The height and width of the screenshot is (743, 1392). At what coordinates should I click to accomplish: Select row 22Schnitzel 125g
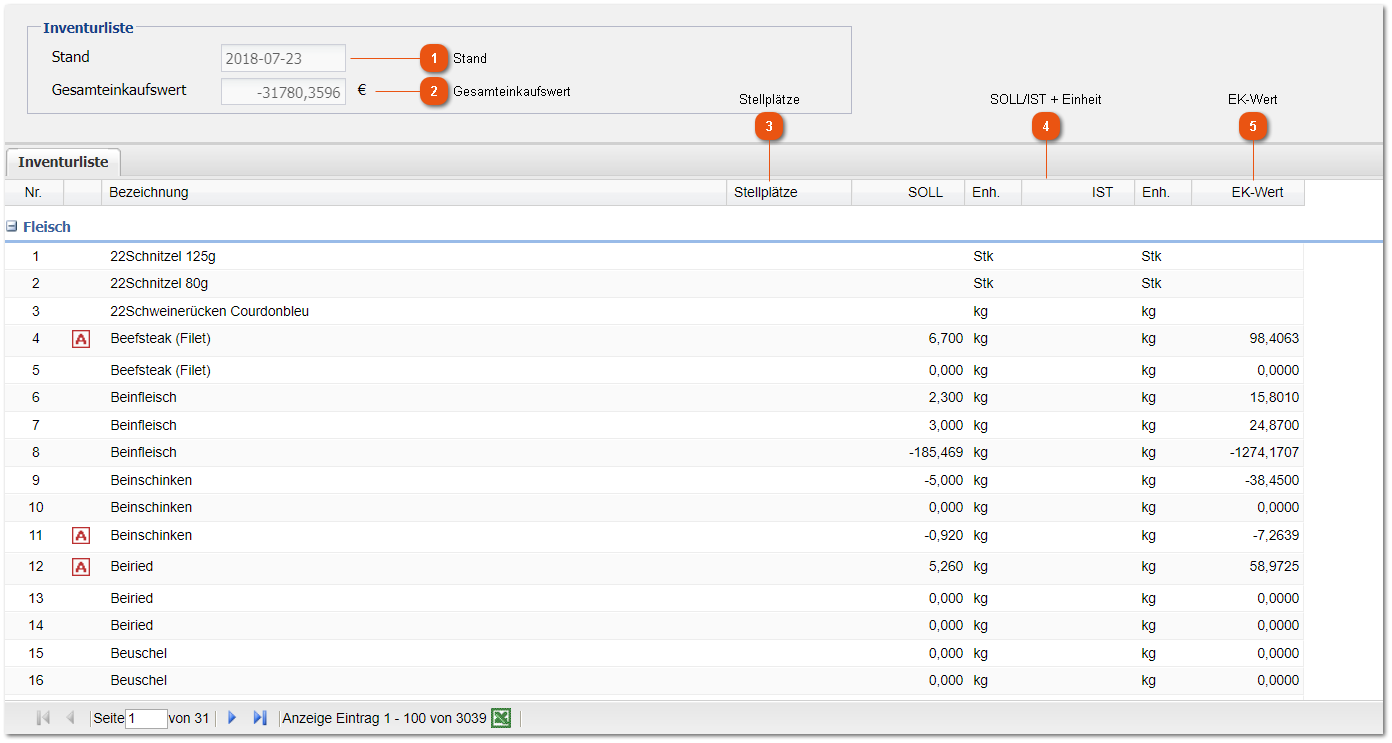click(x=654, y=256)
